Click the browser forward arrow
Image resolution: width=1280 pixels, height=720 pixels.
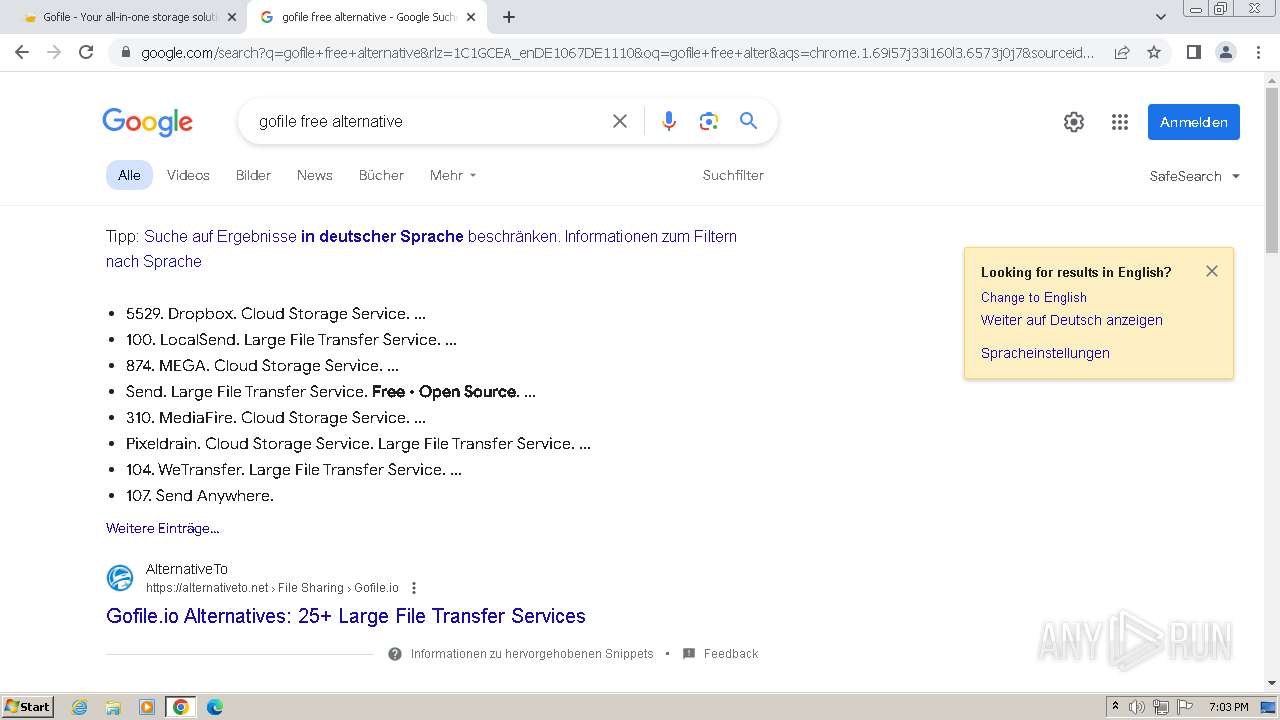coord(54,52)
